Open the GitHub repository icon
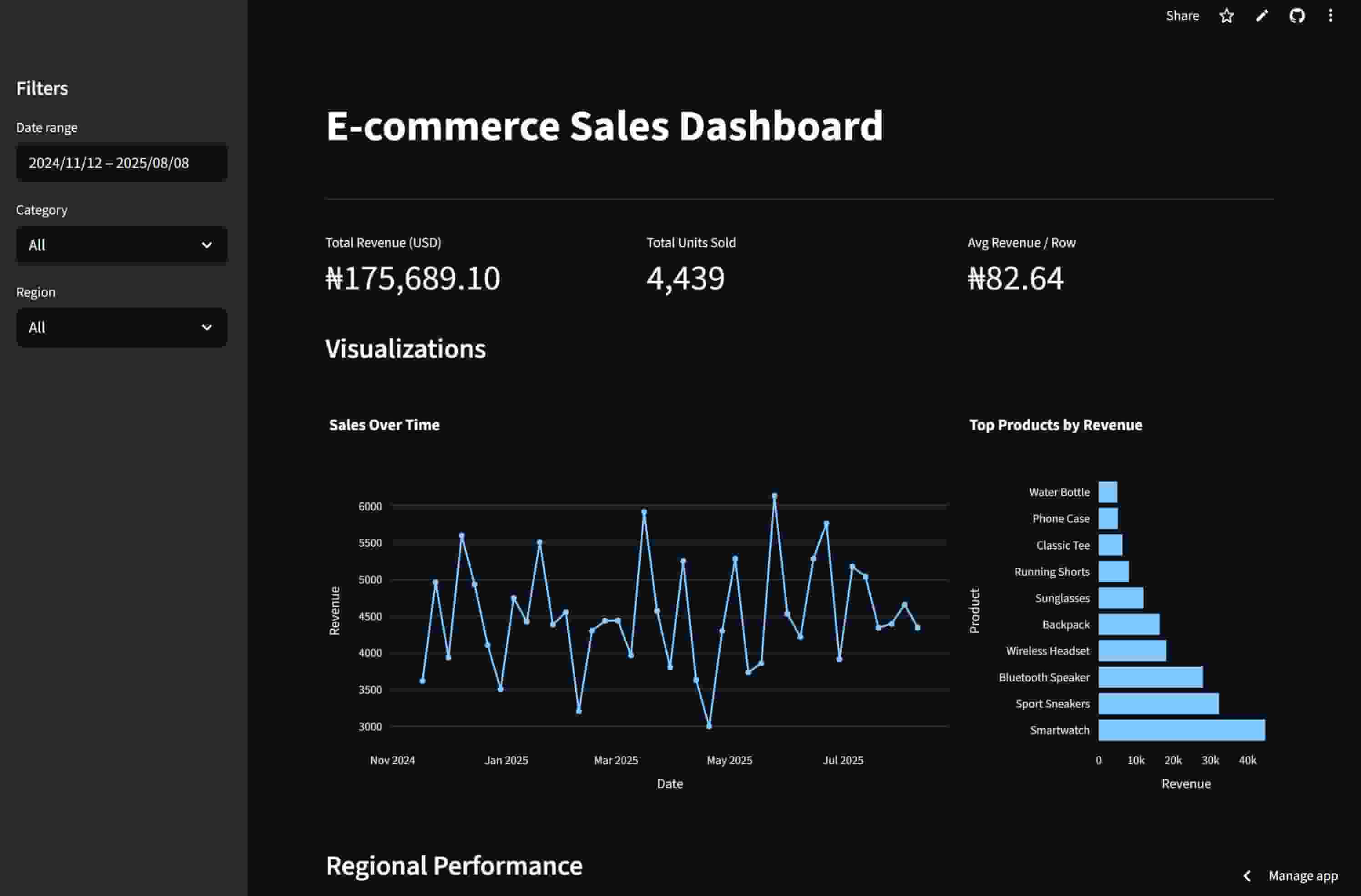This screenshot has height=896, width=1361. (x=1297, y=15)
